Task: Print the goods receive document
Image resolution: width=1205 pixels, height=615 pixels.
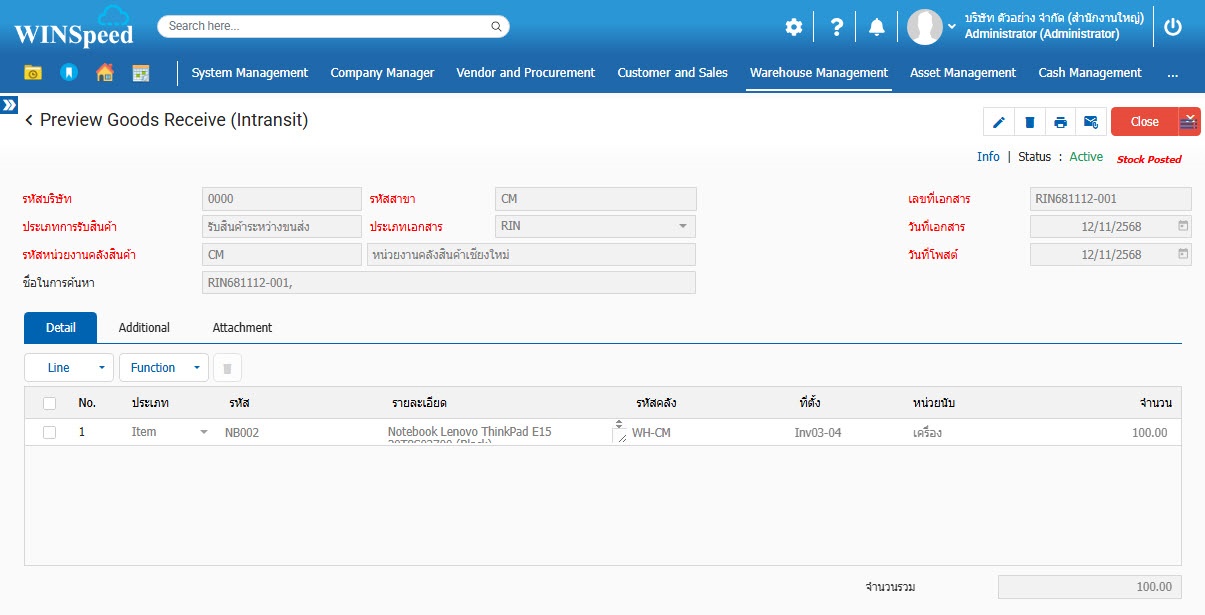Action: 1060,122
